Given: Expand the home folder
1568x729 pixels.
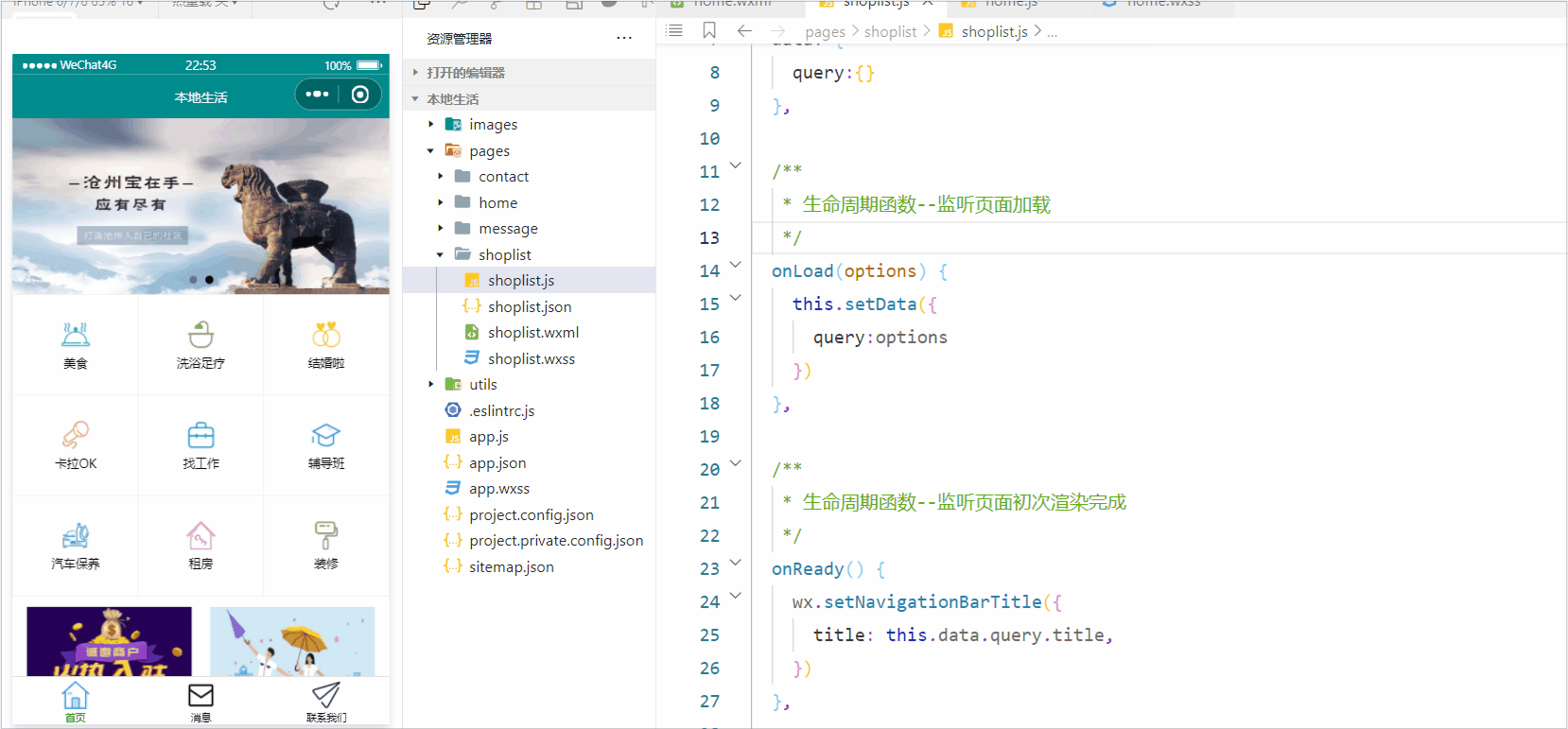Looking at the screenshot, I should (441, 202).
